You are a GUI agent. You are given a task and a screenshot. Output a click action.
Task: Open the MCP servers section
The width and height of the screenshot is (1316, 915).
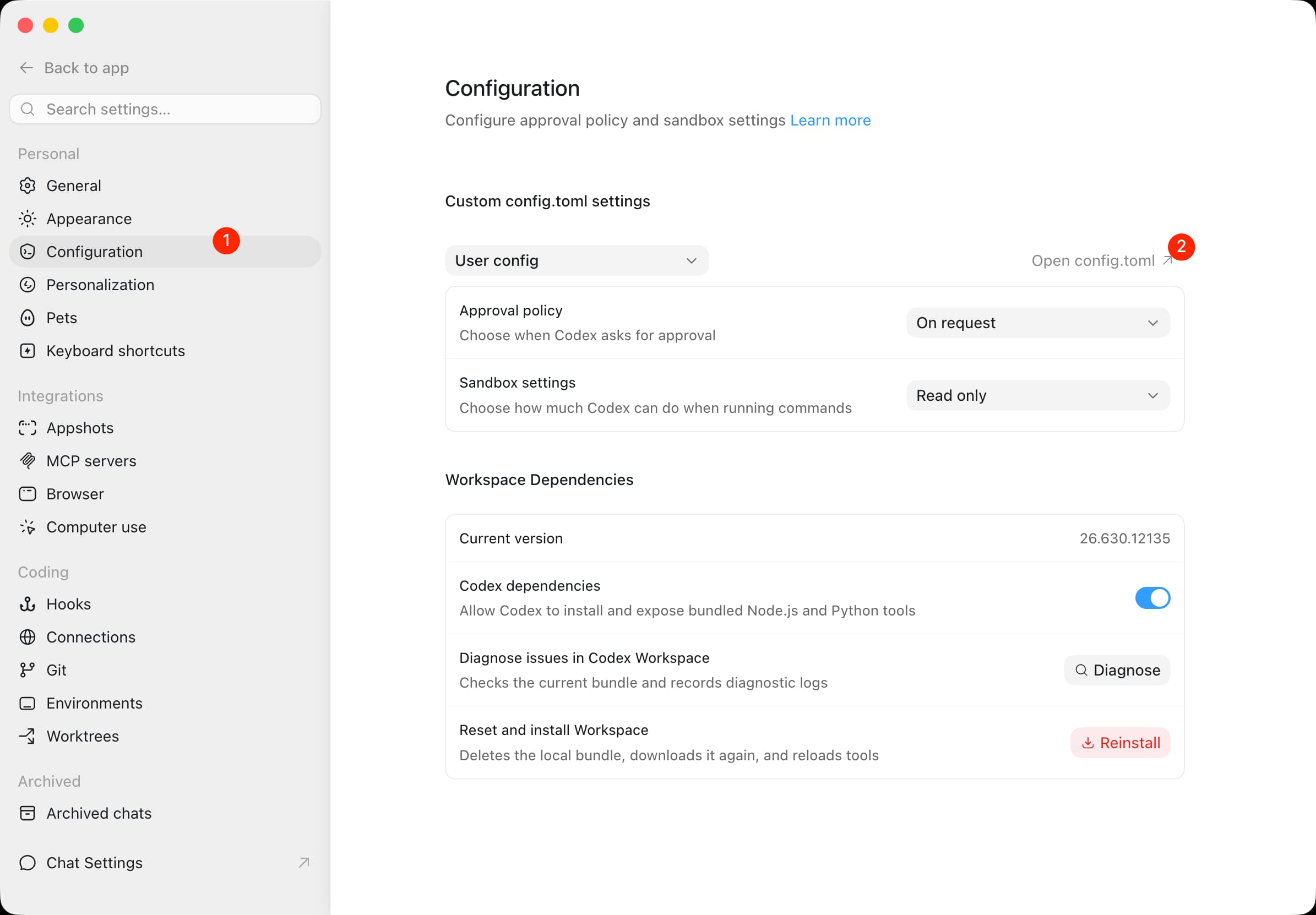(165, 461)
